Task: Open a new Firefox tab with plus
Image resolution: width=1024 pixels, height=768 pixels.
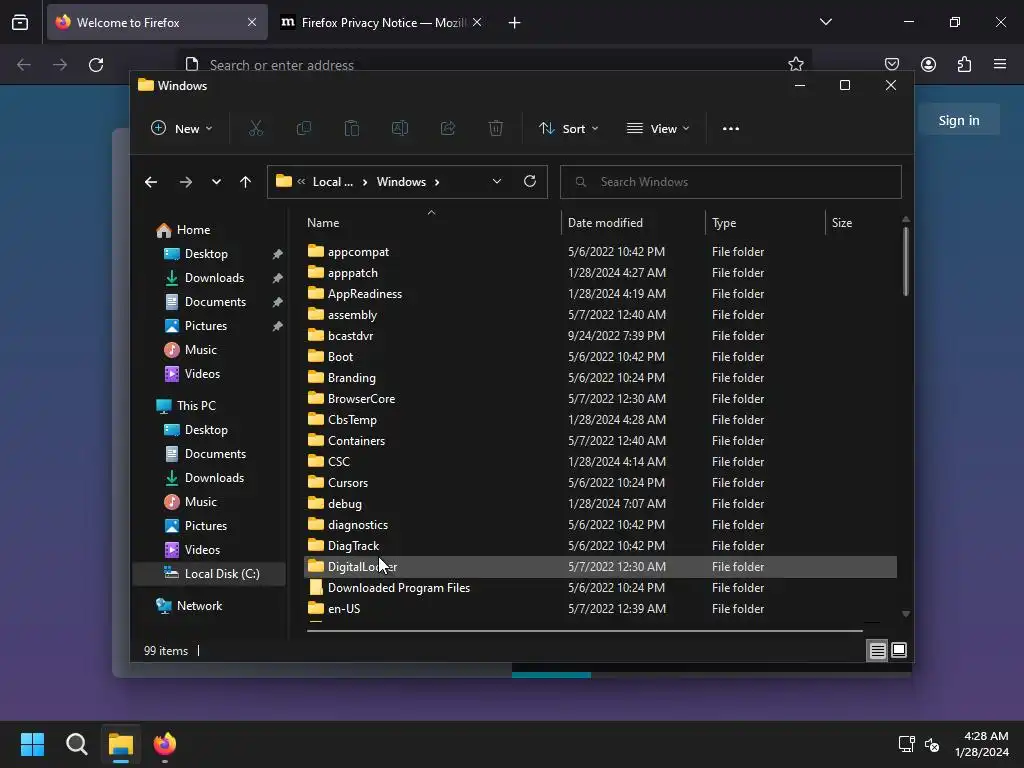Action: [515, 23]
